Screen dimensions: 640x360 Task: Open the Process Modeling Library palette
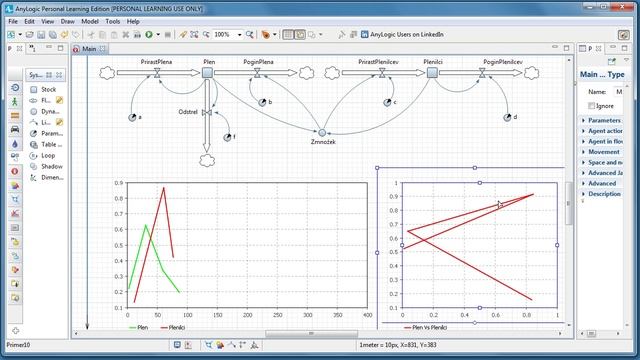[x=15, y=87]
